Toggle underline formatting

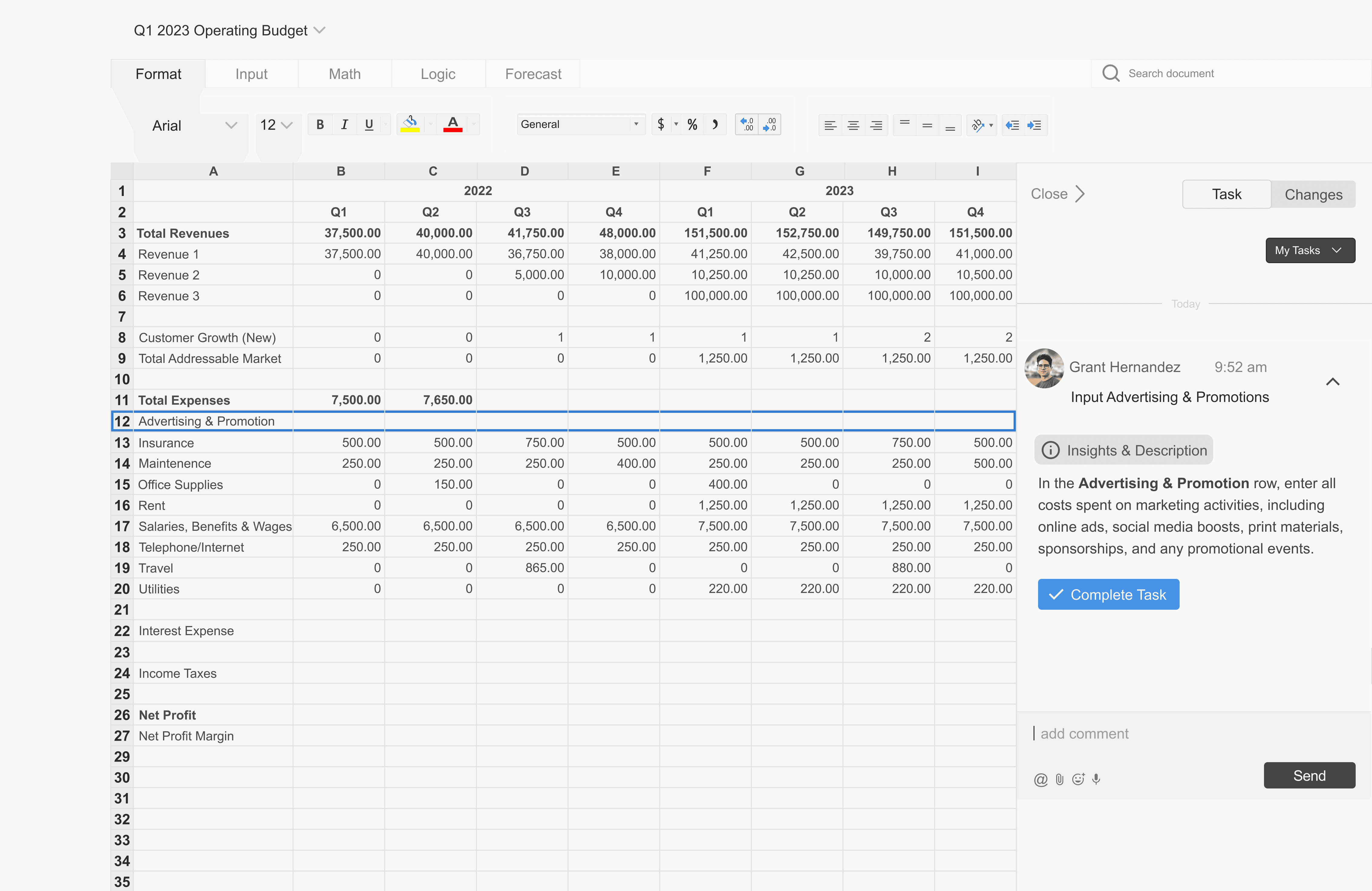coord(369,125)
